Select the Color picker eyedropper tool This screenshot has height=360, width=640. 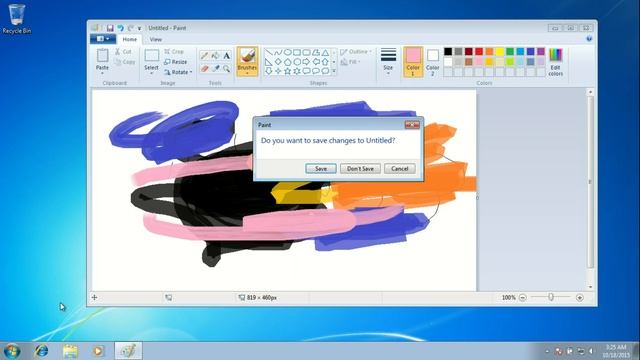pyautogui.click(x=216, y=69)
